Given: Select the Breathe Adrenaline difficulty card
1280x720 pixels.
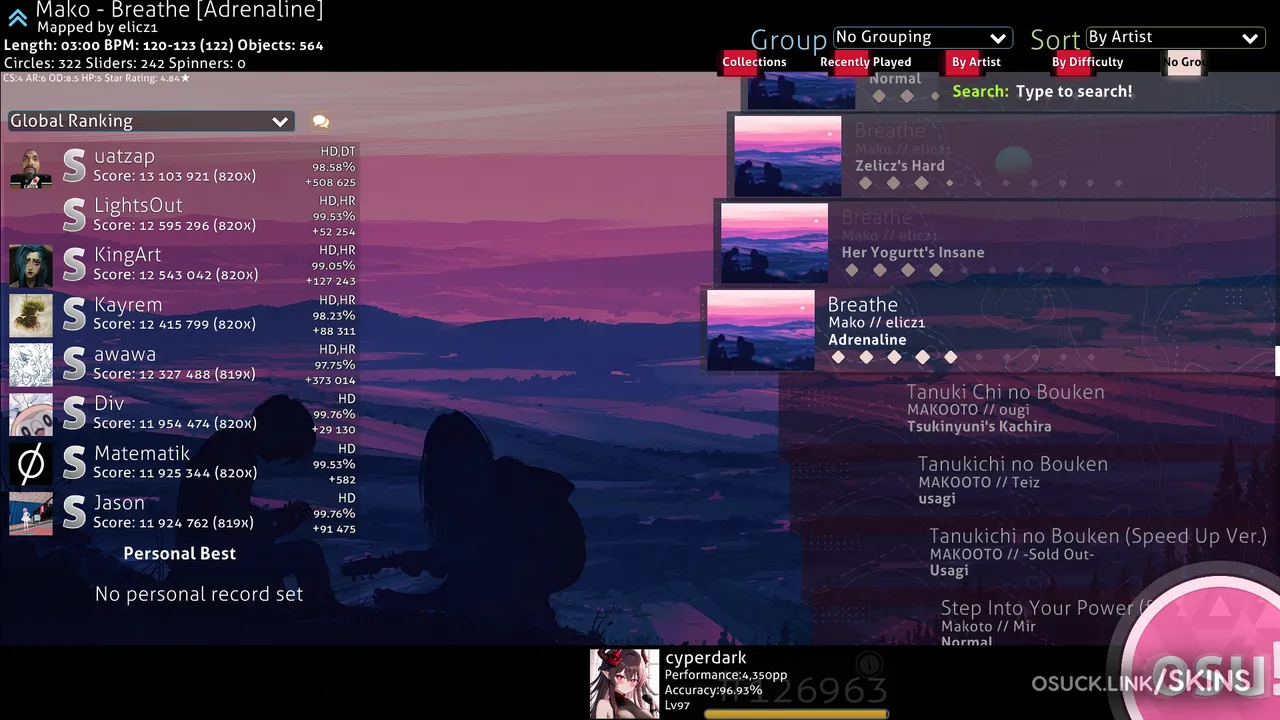Looking at the screenshot, I should 989,330.
